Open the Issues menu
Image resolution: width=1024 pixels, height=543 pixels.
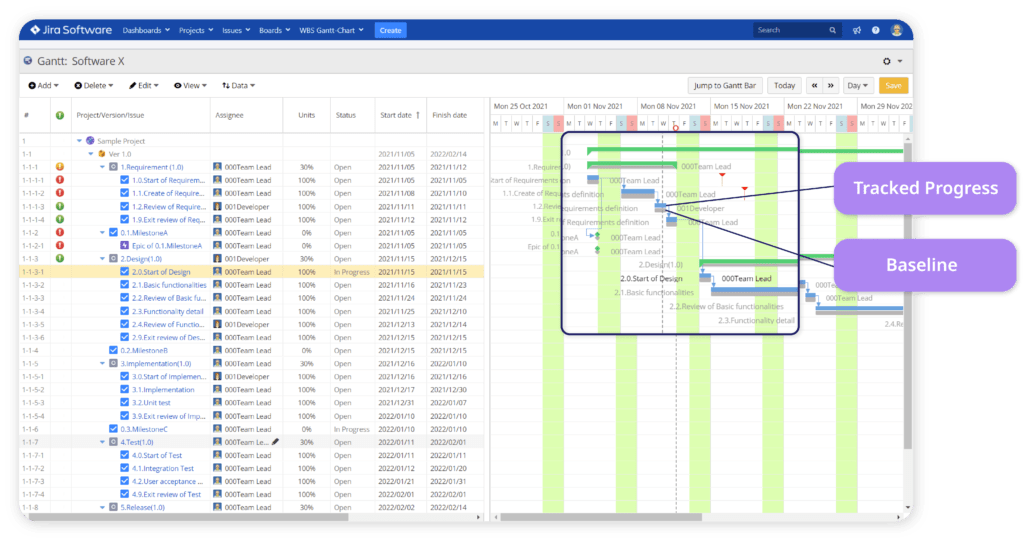click(236, 30)
